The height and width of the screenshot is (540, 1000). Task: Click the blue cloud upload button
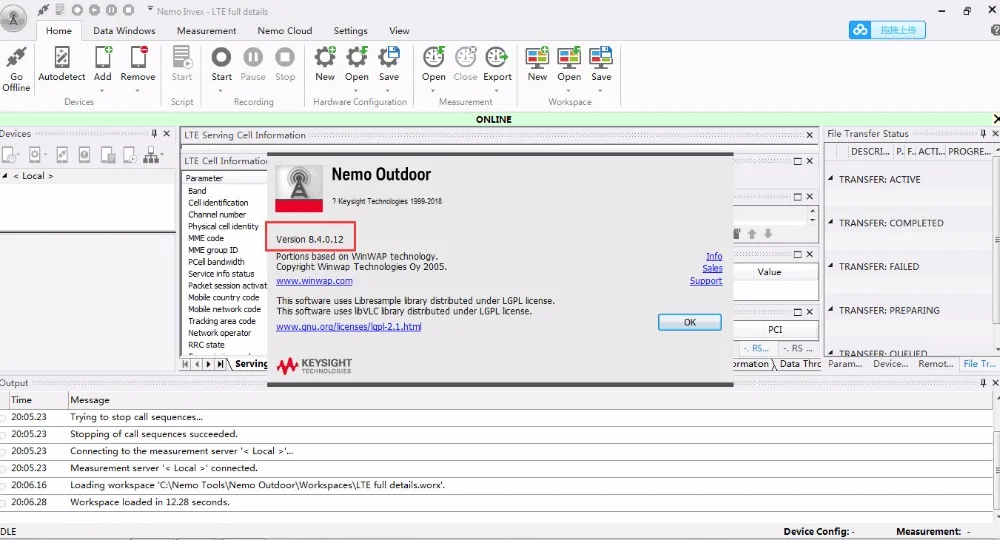(887, 30)
